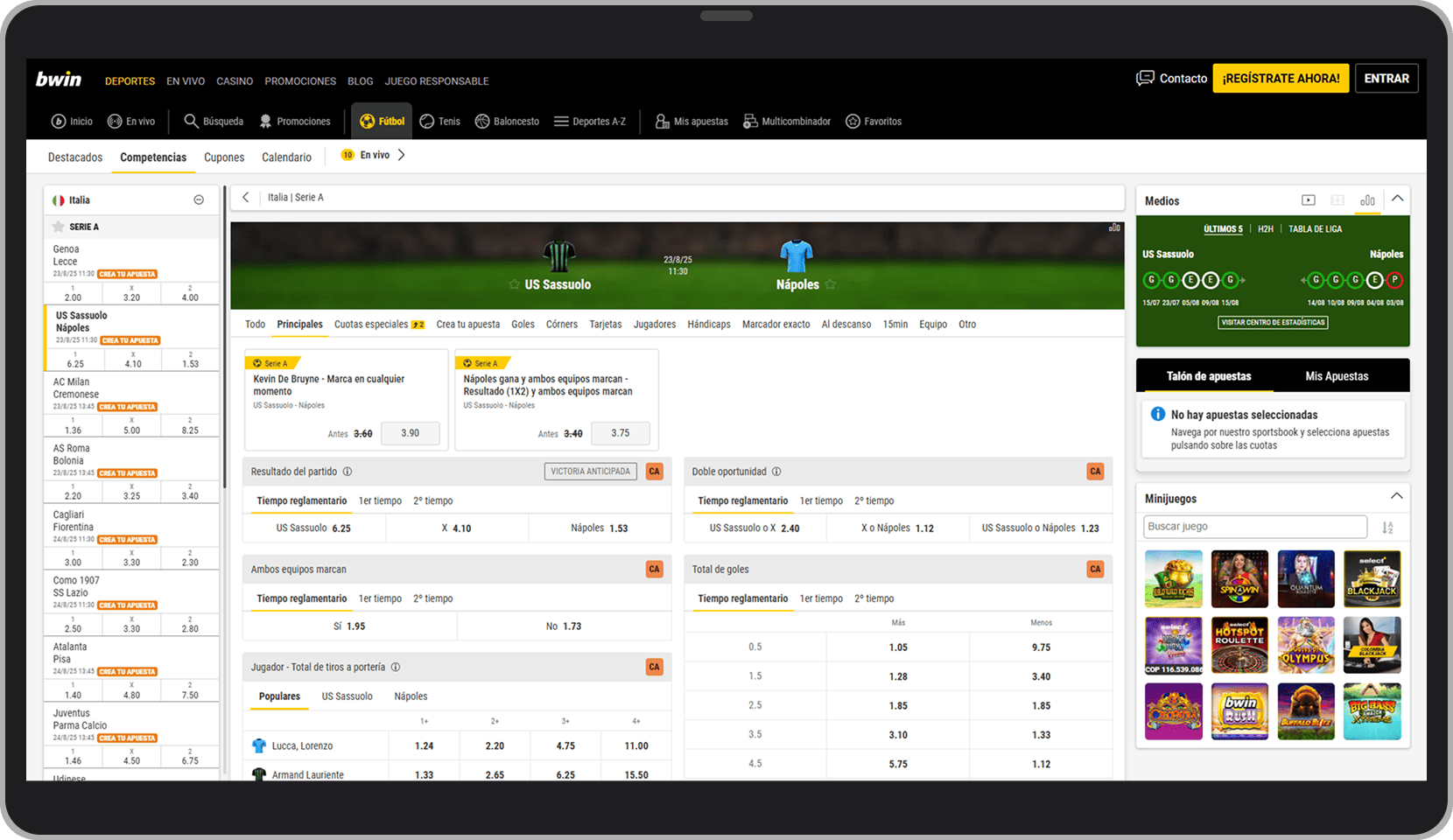This screenshot has width=1453, height=840.
Task: Select Kevin De Bruyne boosted odds 3.90
Action: [x=411, y=433]
